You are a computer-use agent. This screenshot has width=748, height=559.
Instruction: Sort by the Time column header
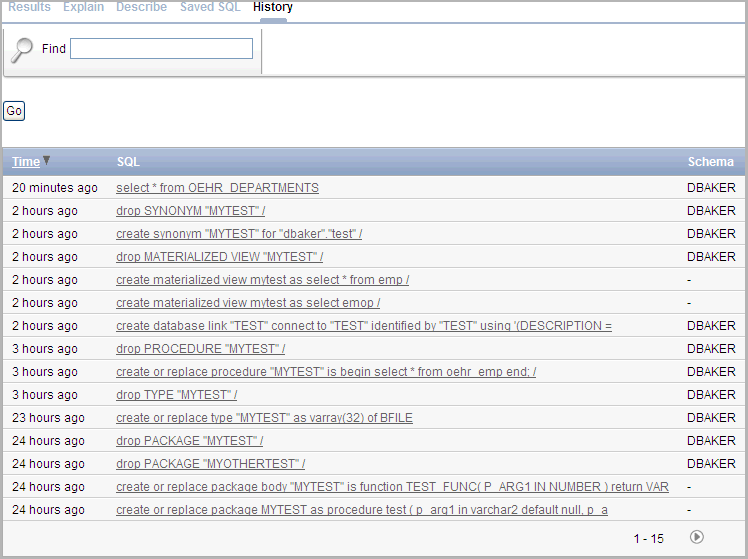[x=26, y=162]
